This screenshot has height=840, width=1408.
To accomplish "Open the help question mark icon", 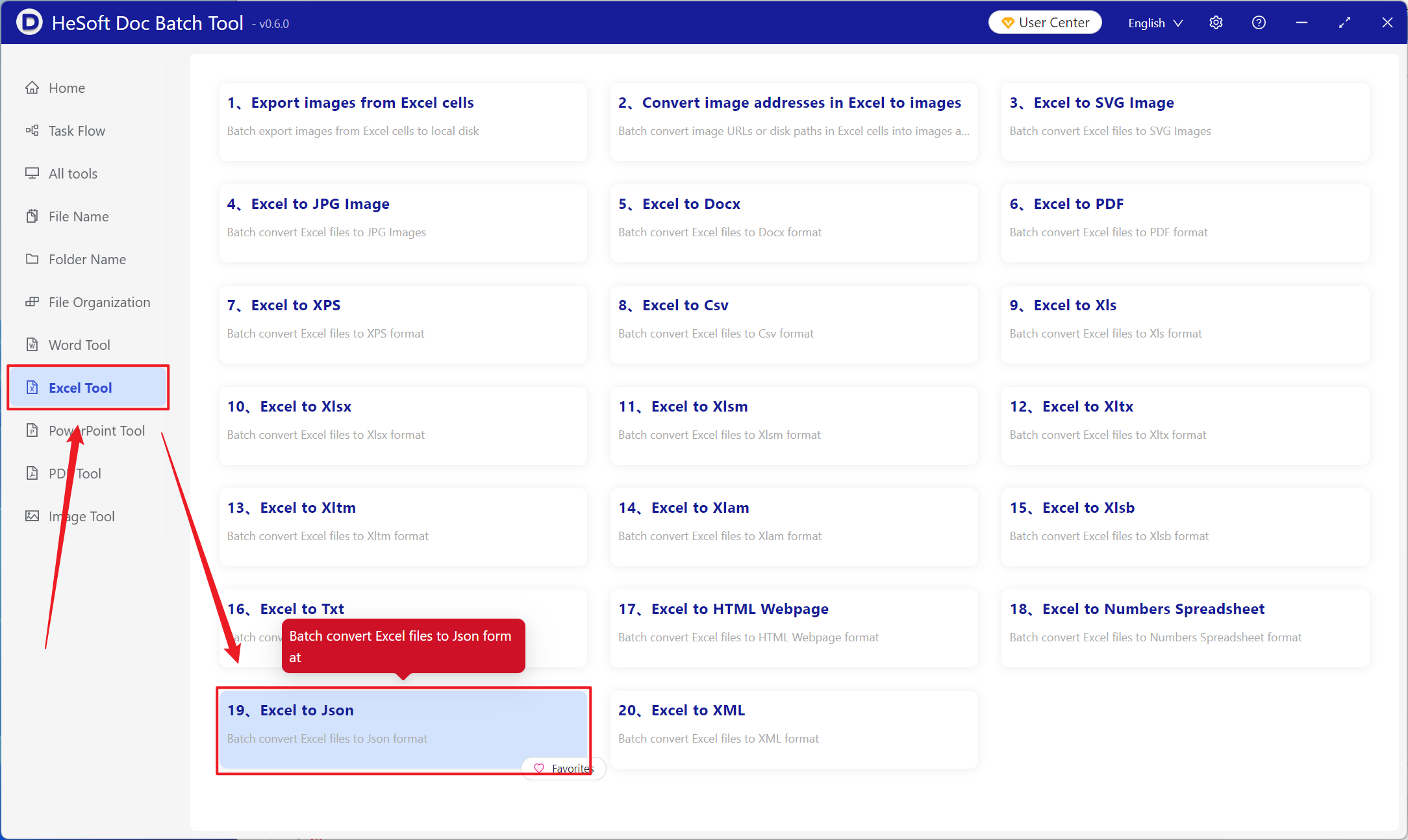I will tap(1259, 23).
